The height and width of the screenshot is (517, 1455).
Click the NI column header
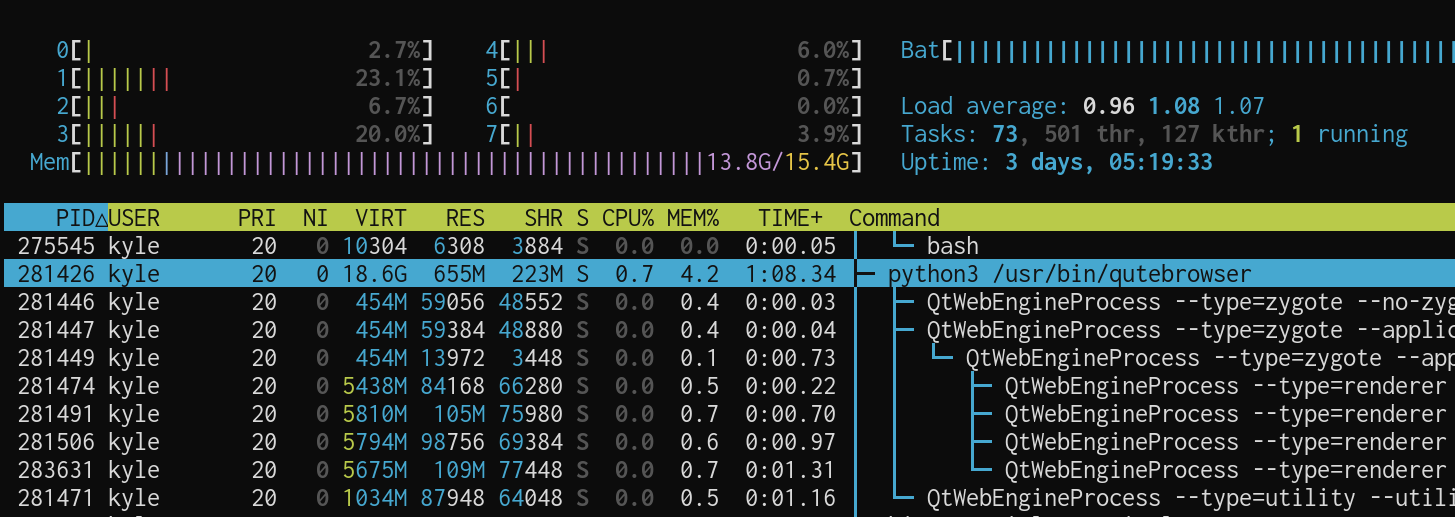click(x=315, y=218)
